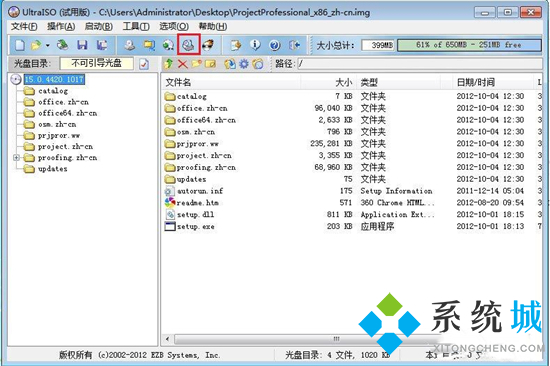Click the Rename folder icon

(x=210, y=64)
